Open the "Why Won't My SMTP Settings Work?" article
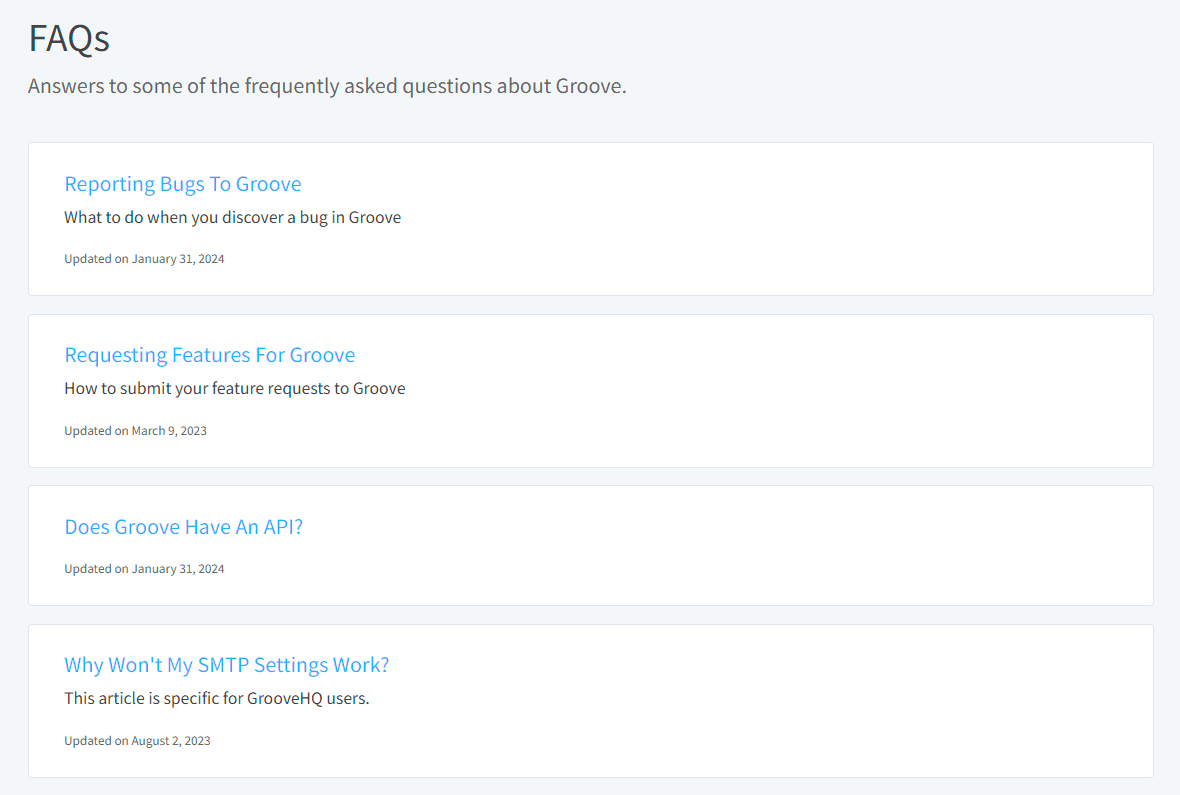The width and height of the screenshot is (1180, 795). coord(227,664)
